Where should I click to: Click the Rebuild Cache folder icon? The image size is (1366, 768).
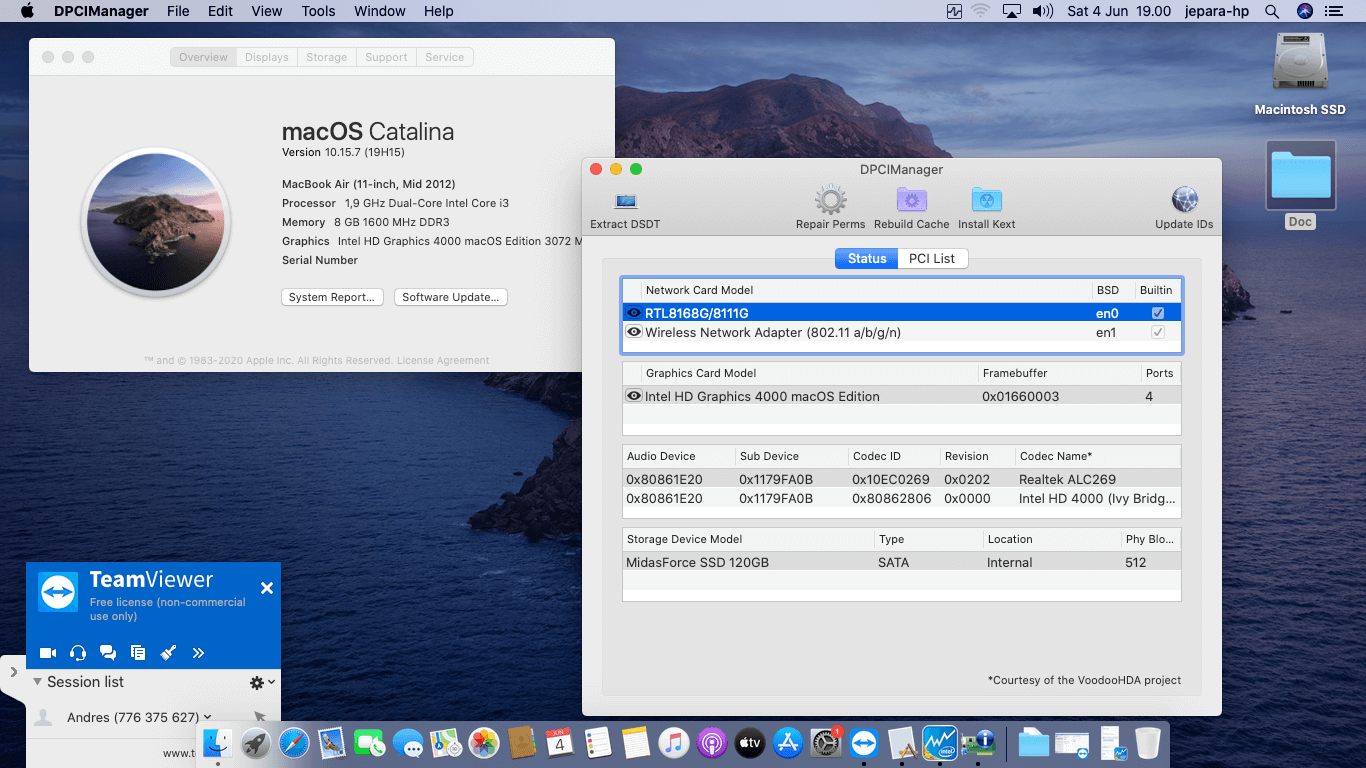911,201
